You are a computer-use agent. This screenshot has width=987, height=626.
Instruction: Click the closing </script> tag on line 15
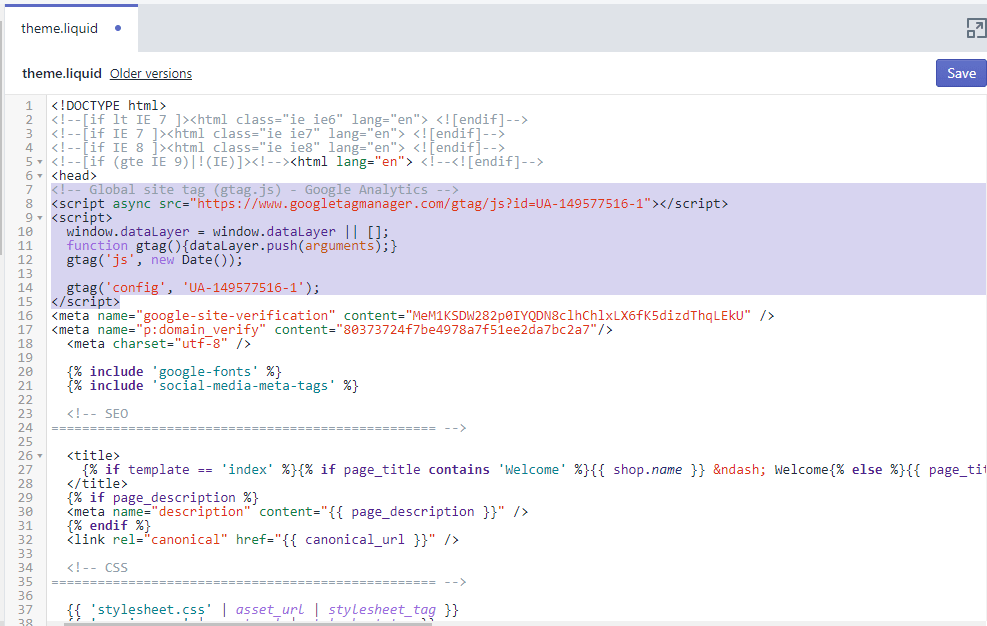coord(86,302)
